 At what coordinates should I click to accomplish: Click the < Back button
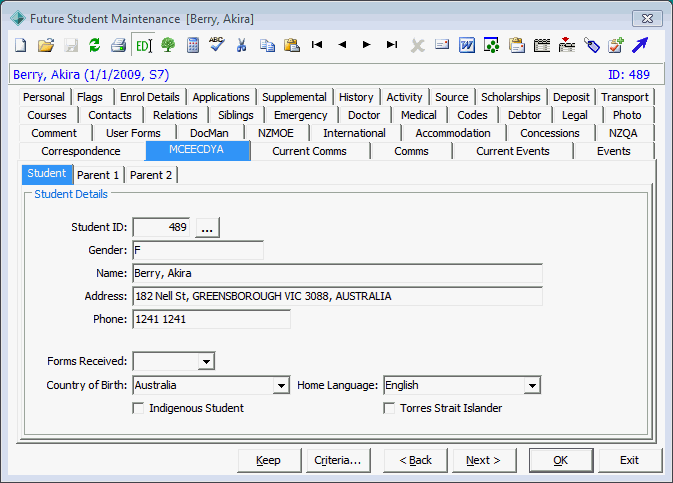(x=415, y=460)
